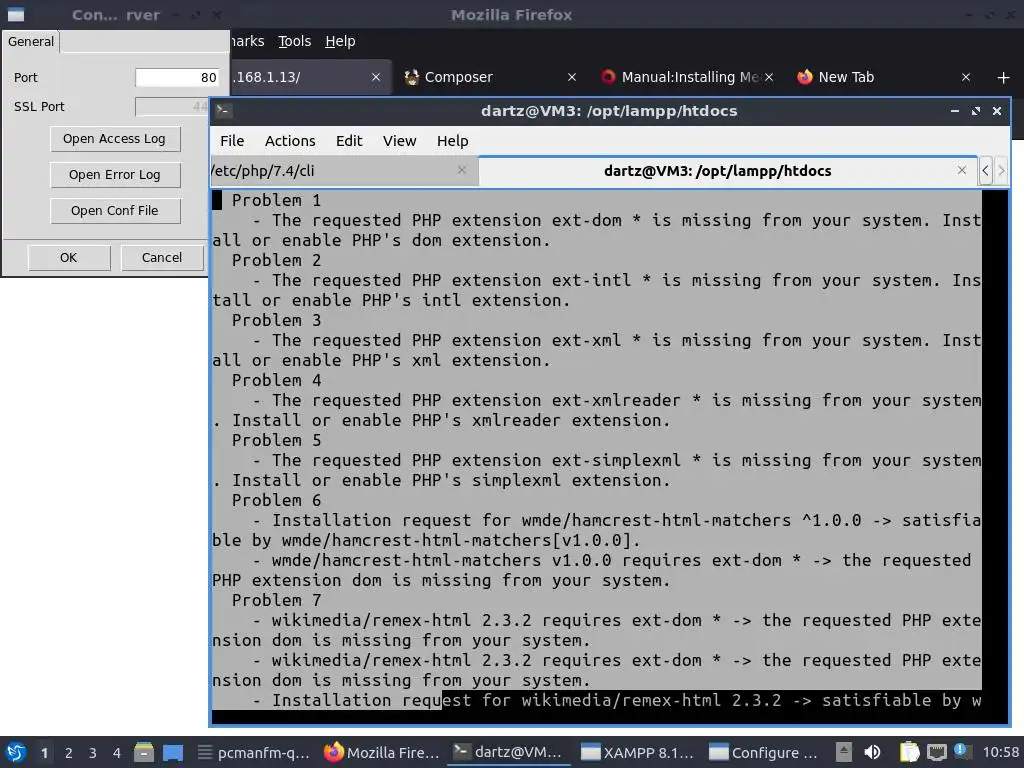1024x768 pixels.
Task: Click the SSL Port field
Action: [172, 106]
